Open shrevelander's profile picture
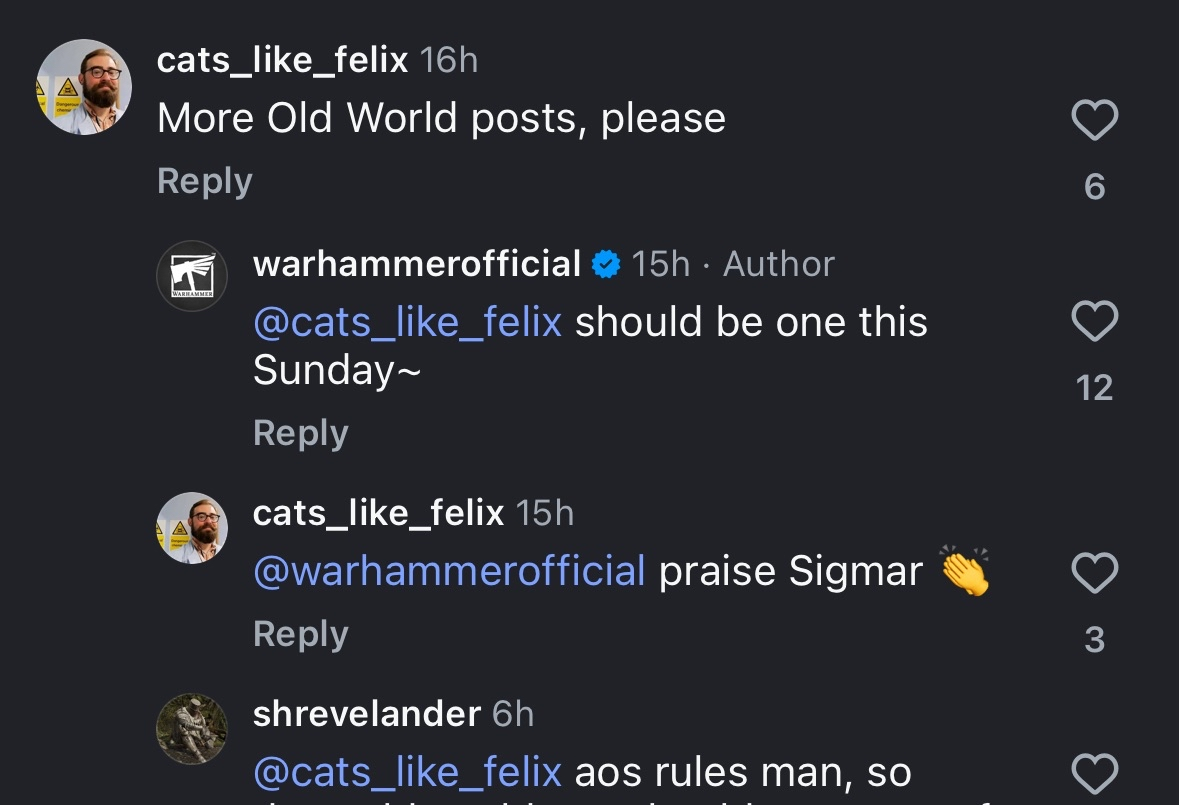Viewport: 1179px width, 805px height. click(192, 729)
